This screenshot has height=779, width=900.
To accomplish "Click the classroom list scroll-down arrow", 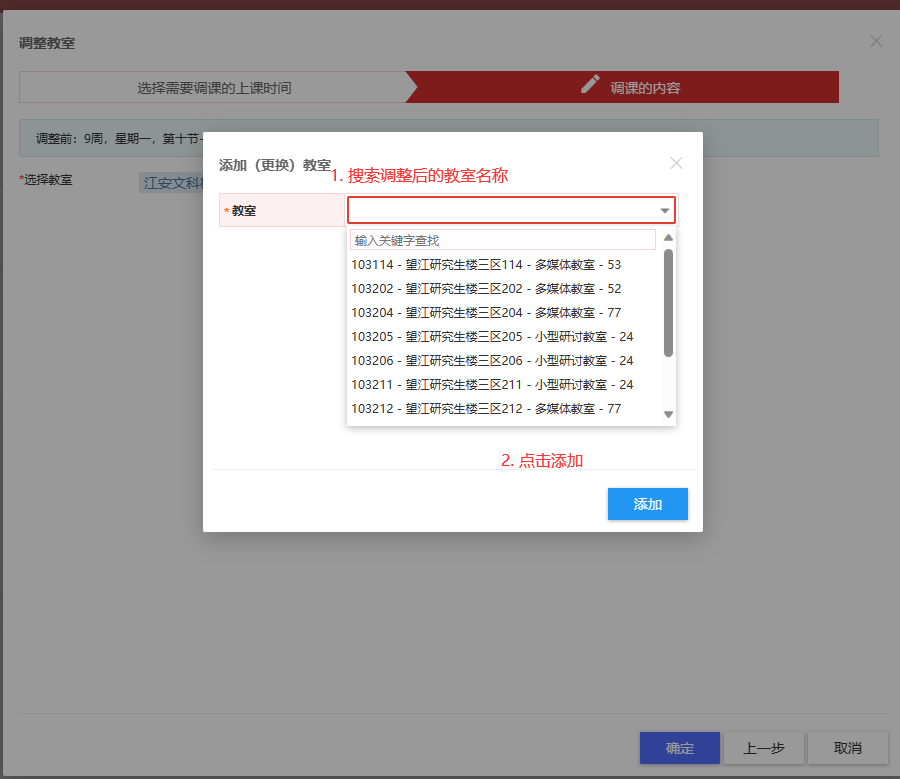I will [x=668, y=414].
